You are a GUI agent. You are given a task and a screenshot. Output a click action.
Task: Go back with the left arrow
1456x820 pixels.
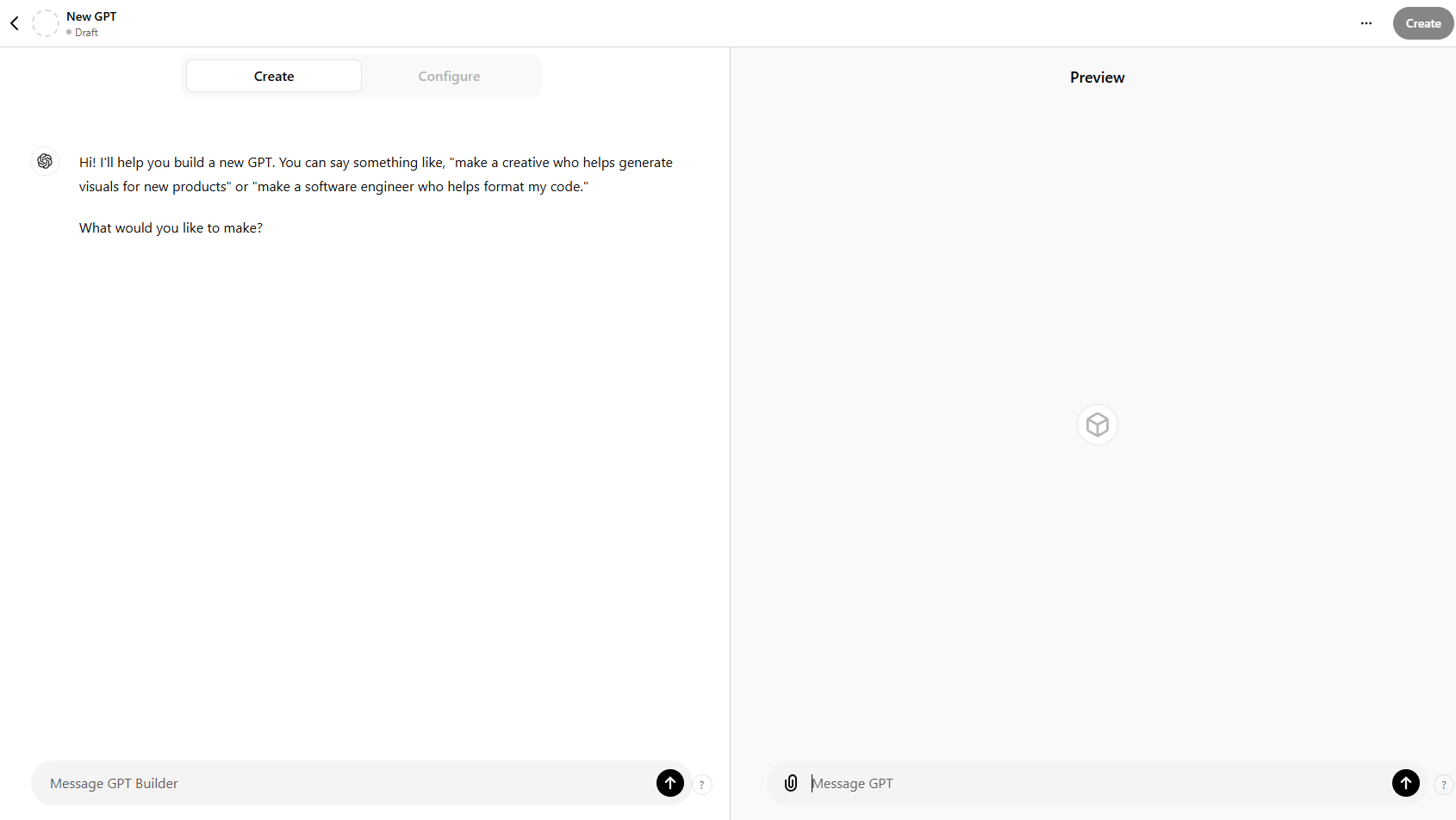(x=15, y=23)
